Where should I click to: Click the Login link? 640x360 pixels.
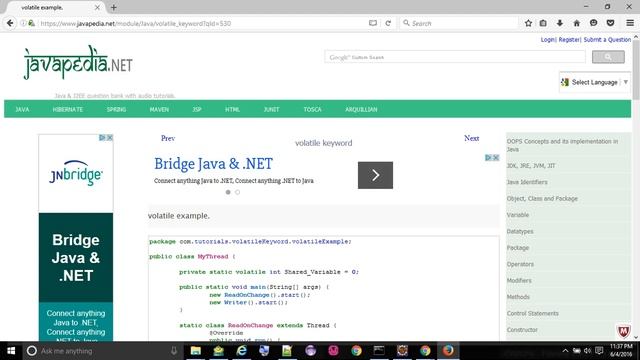tap(548, 40)
